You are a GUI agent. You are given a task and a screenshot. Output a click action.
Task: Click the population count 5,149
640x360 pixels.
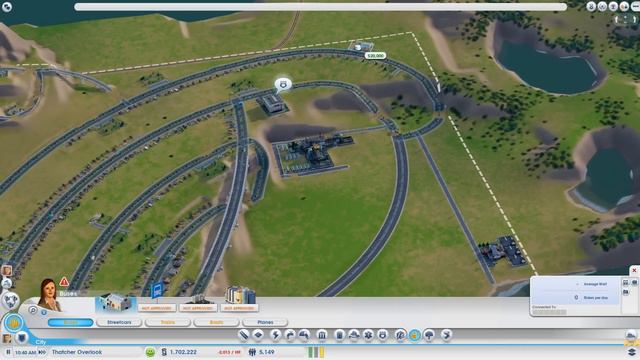coord(267,352)
